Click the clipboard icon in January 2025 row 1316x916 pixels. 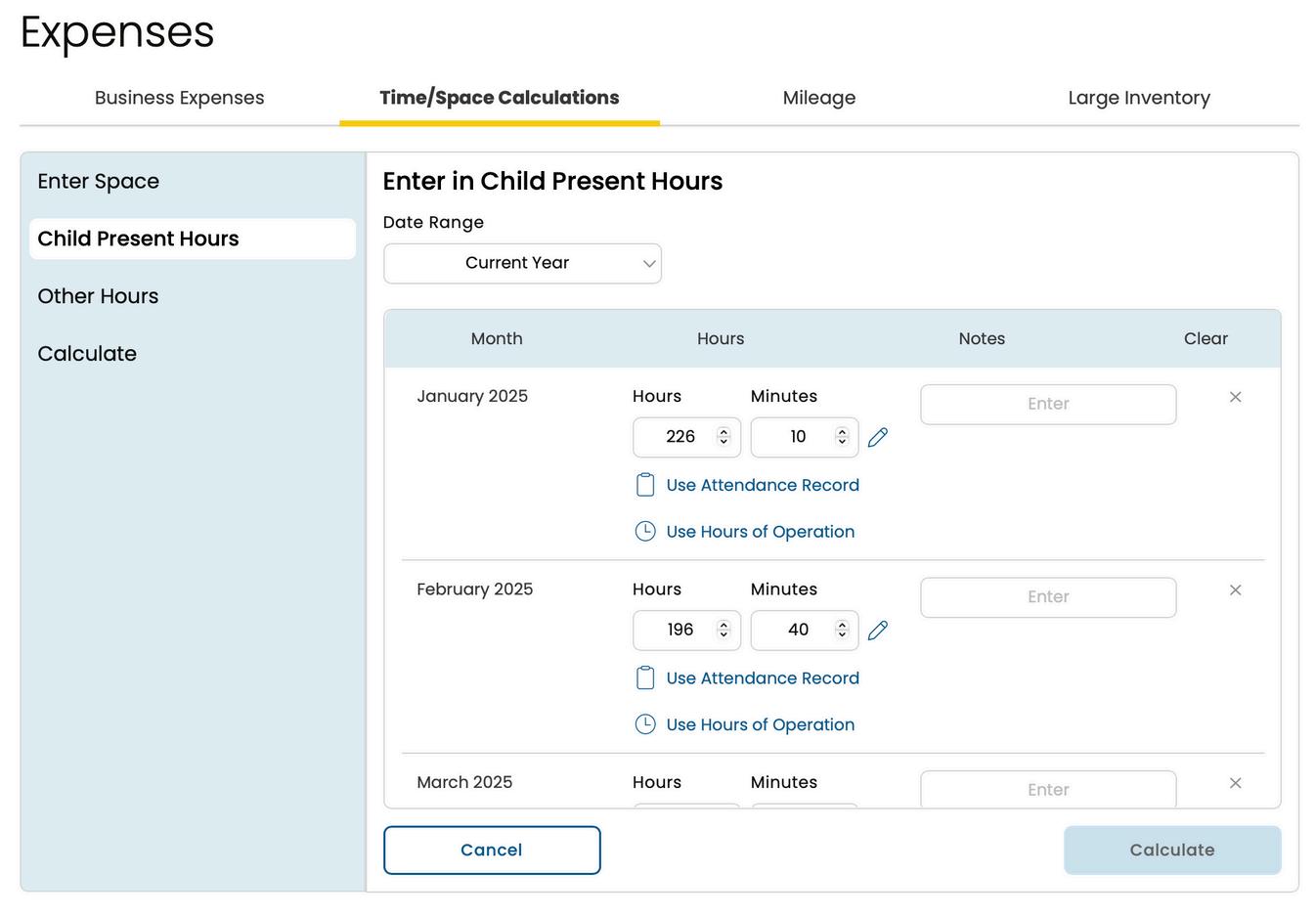tap(645, 485)
